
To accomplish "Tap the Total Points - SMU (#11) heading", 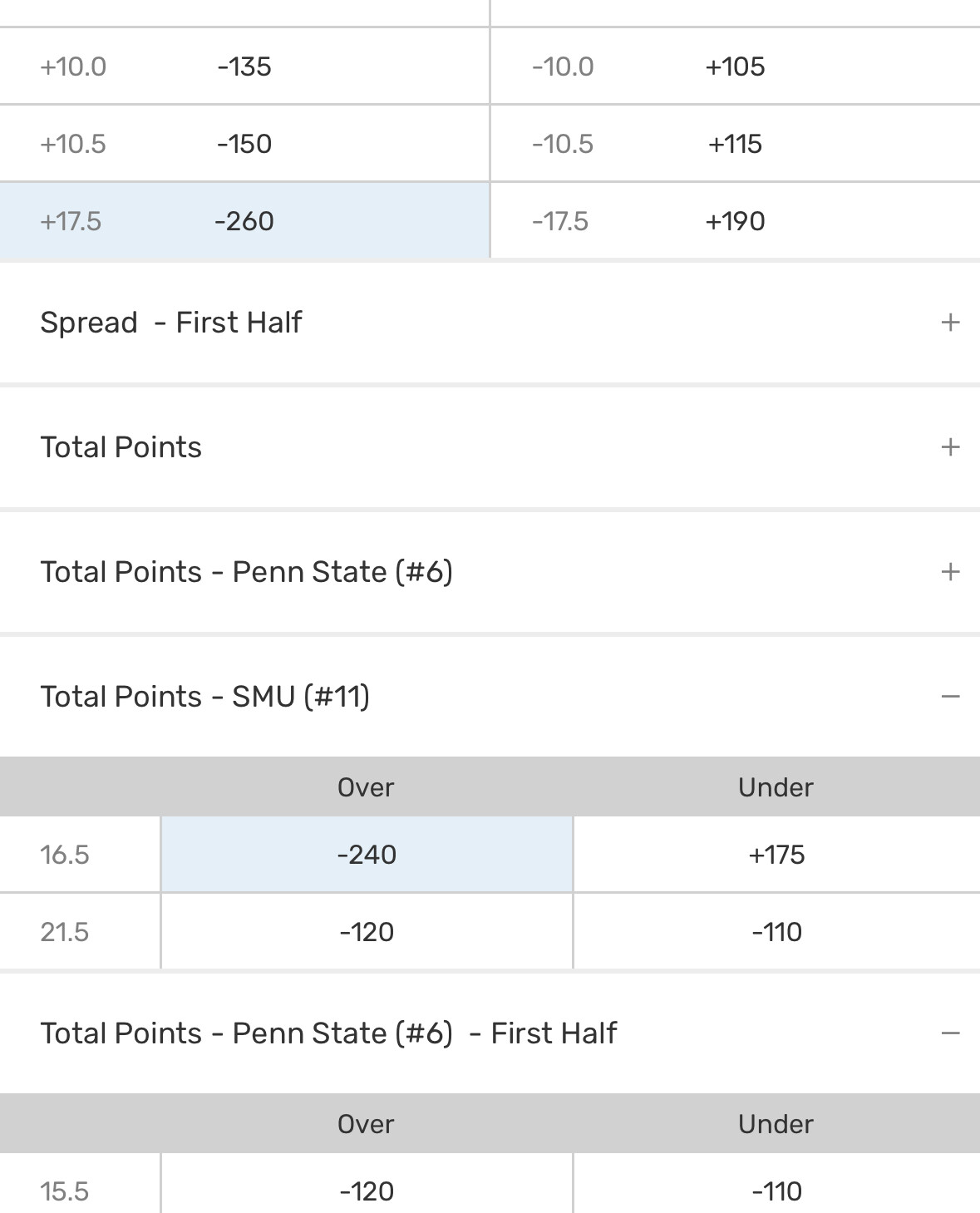I will point(204,697).
